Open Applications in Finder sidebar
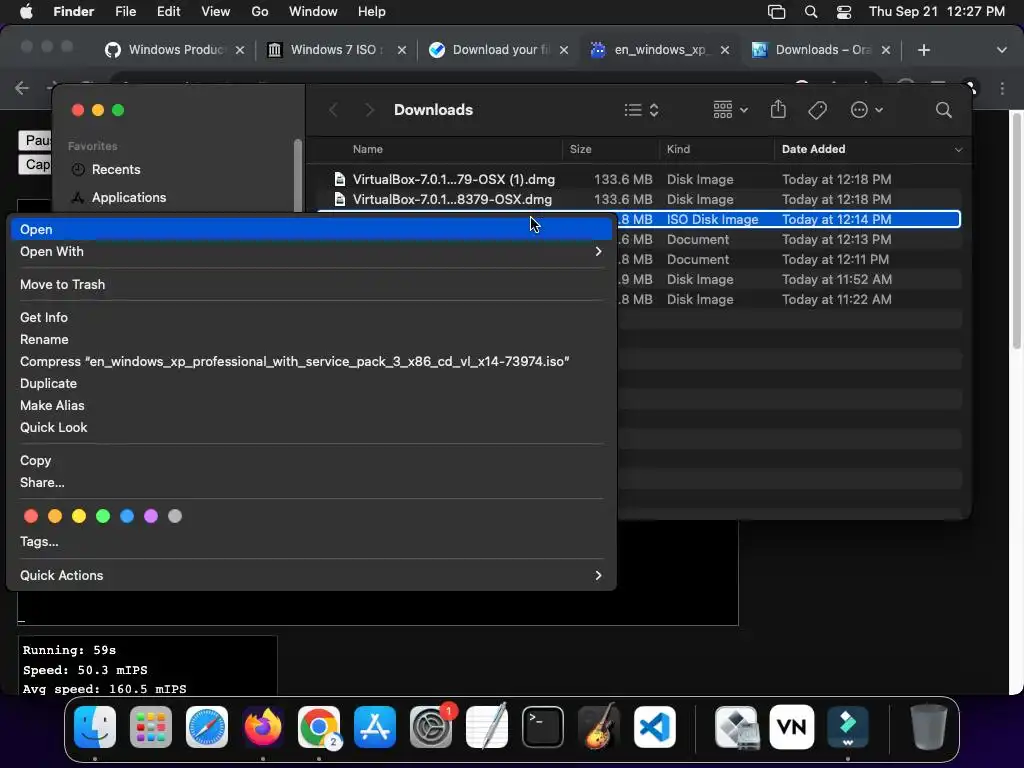This screenshot has height=768, width=1024. pos(129,197)
